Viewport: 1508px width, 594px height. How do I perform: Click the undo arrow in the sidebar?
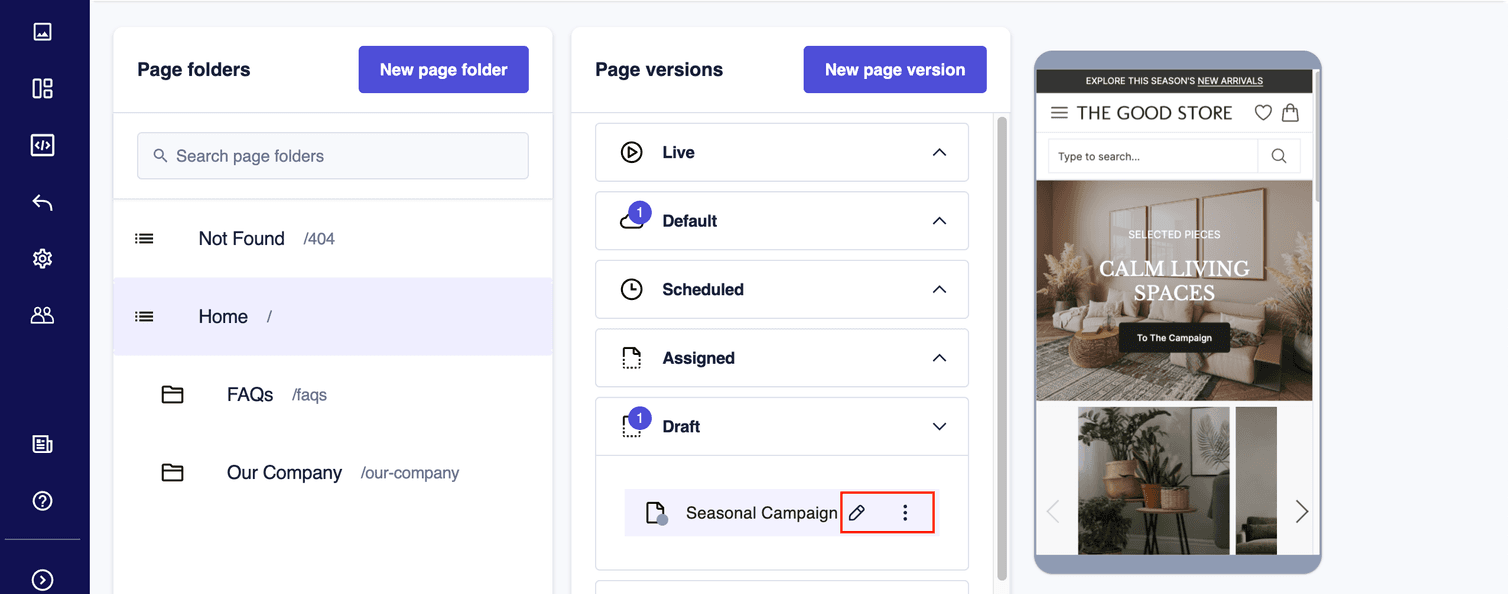pos(42,202)
